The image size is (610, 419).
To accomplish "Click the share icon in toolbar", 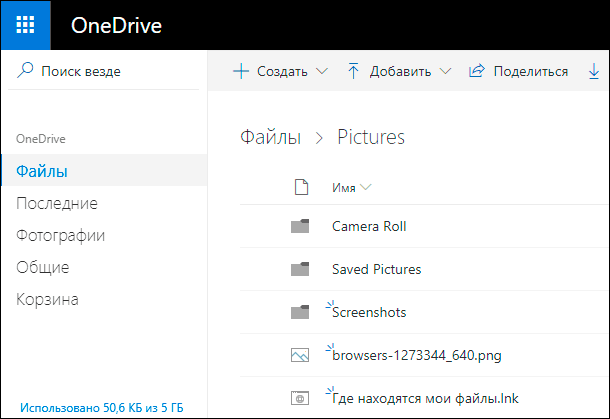I will point(477,71).
